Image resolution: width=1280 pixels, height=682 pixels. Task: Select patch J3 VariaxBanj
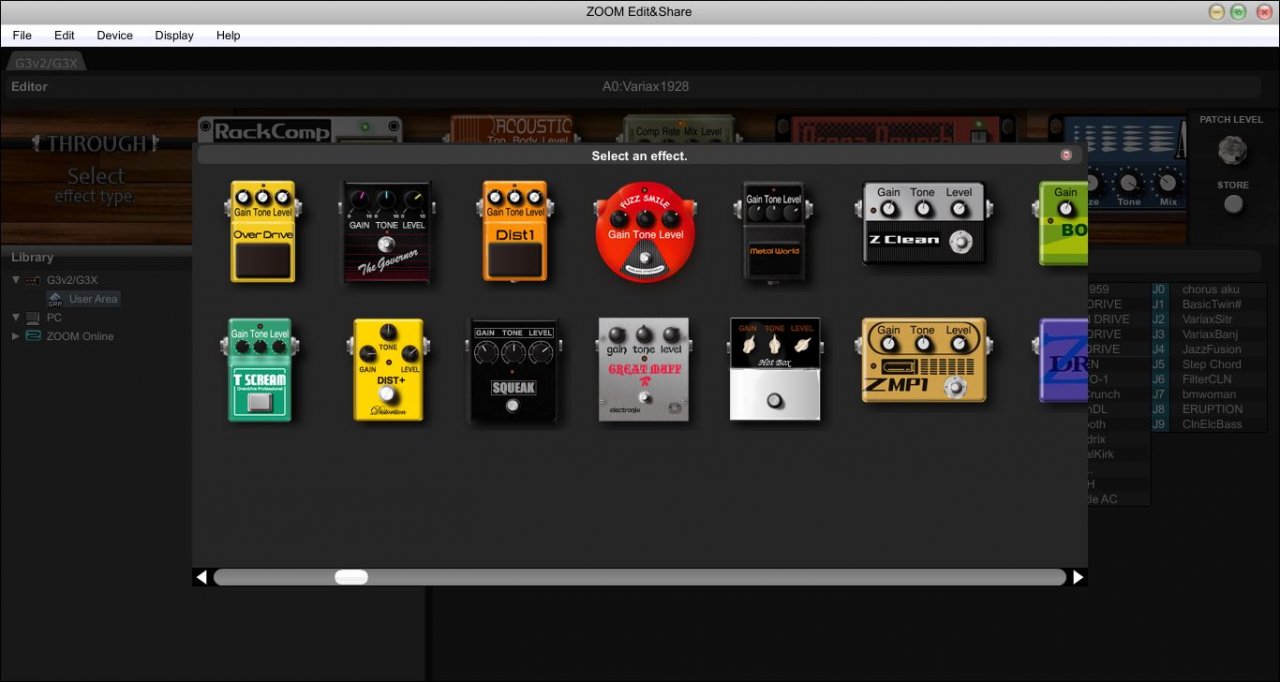1209,334
